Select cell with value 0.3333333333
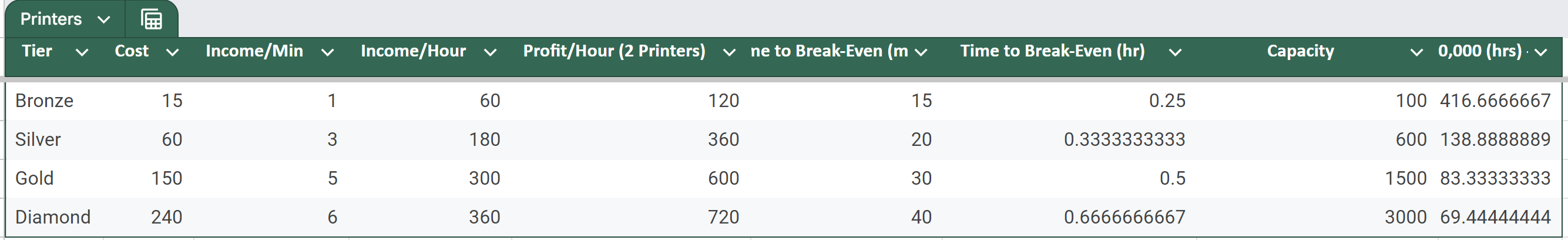Viewport: 1568px width, 240px height. [1069, 139]
